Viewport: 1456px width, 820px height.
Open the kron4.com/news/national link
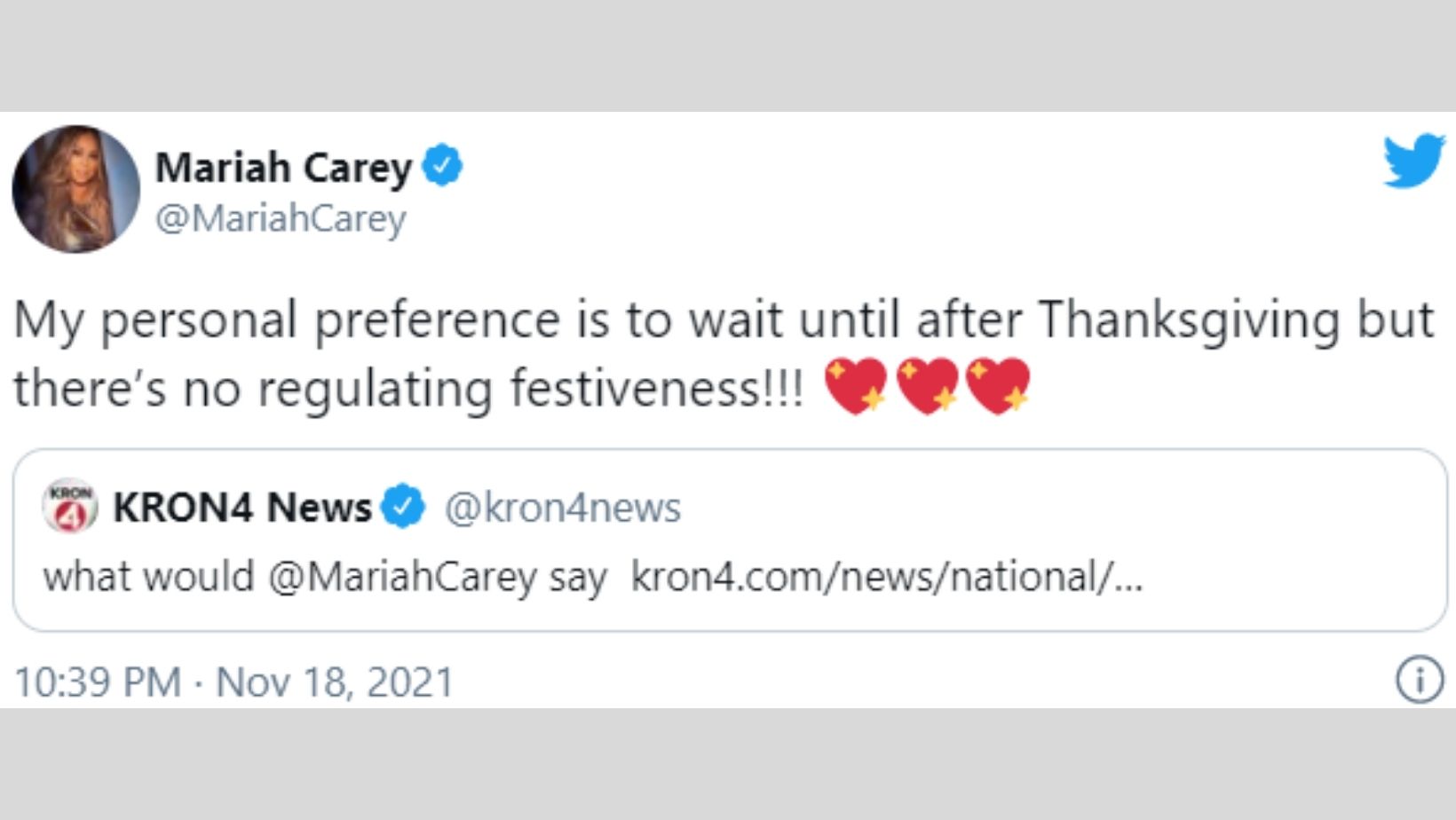(886, 577)
